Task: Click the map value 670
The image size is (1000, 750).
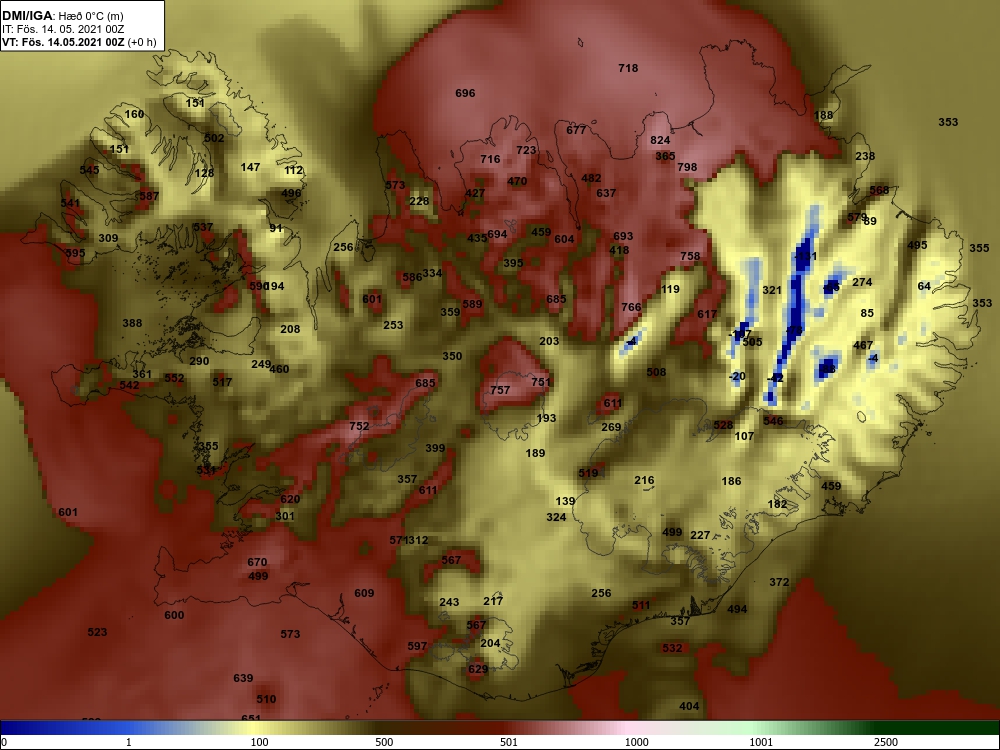Action: click(x=257, y=562)
